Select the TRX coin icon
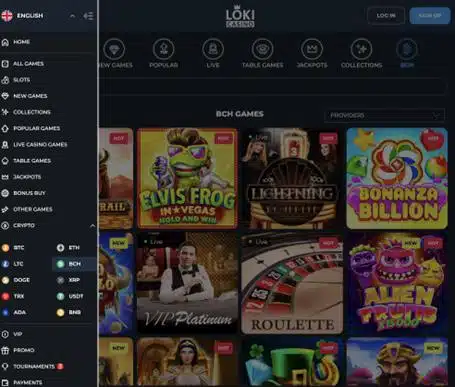 pyautogui.click(x=5, y=296)
